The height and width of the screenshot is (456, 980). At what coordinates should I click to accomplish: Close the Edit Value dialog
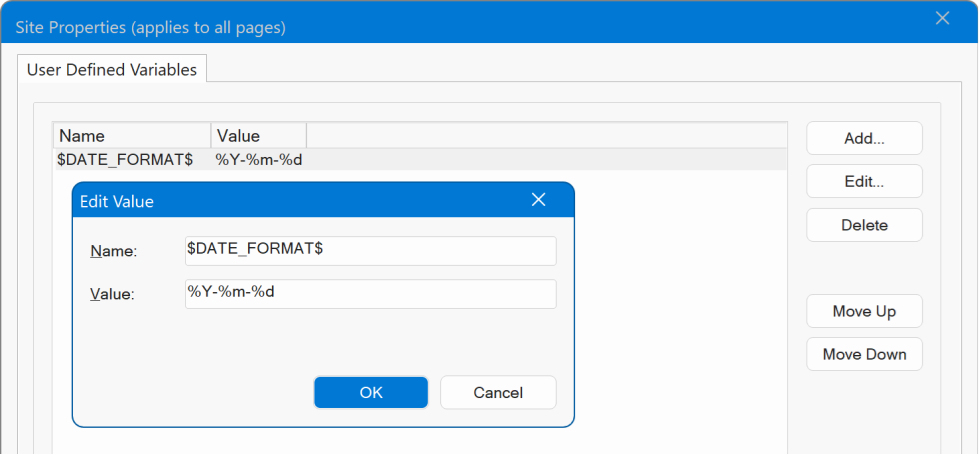point(538,200)
